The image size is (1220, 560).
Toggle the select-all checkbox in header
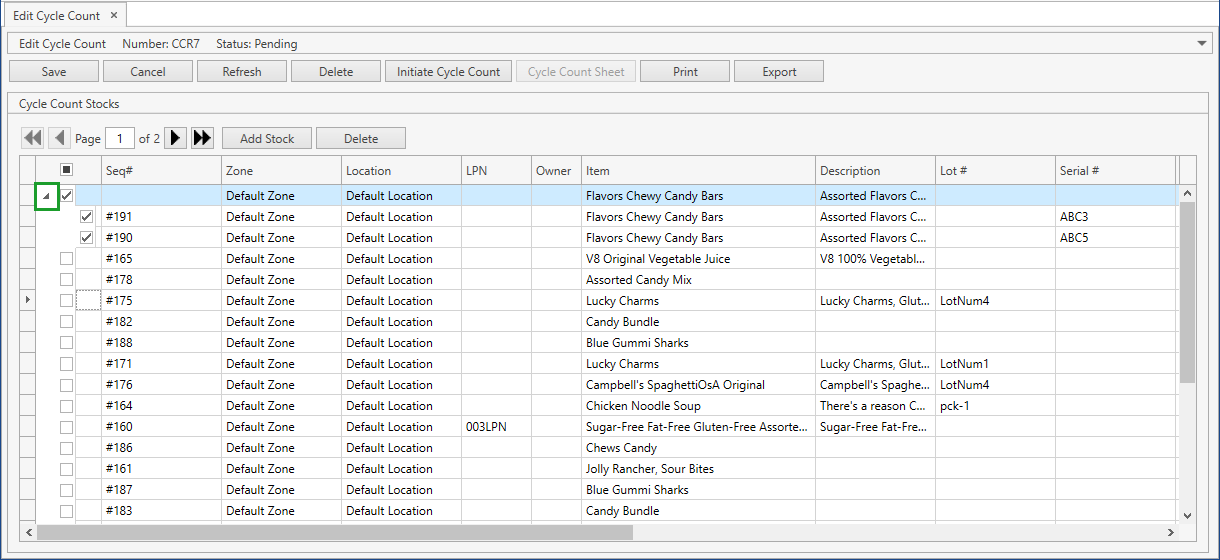point(66,170)
